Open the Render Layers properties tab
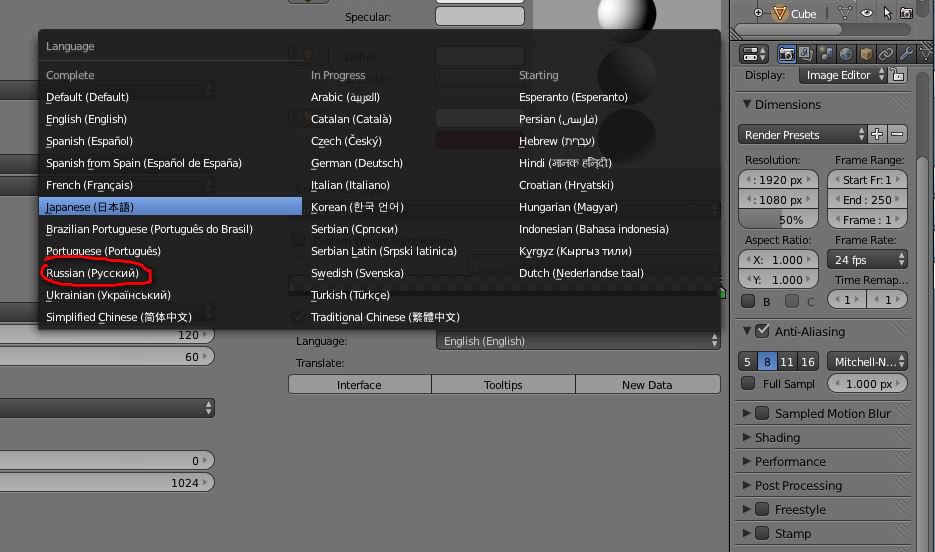This screenshot has height=552, width=935. (807, 54)
